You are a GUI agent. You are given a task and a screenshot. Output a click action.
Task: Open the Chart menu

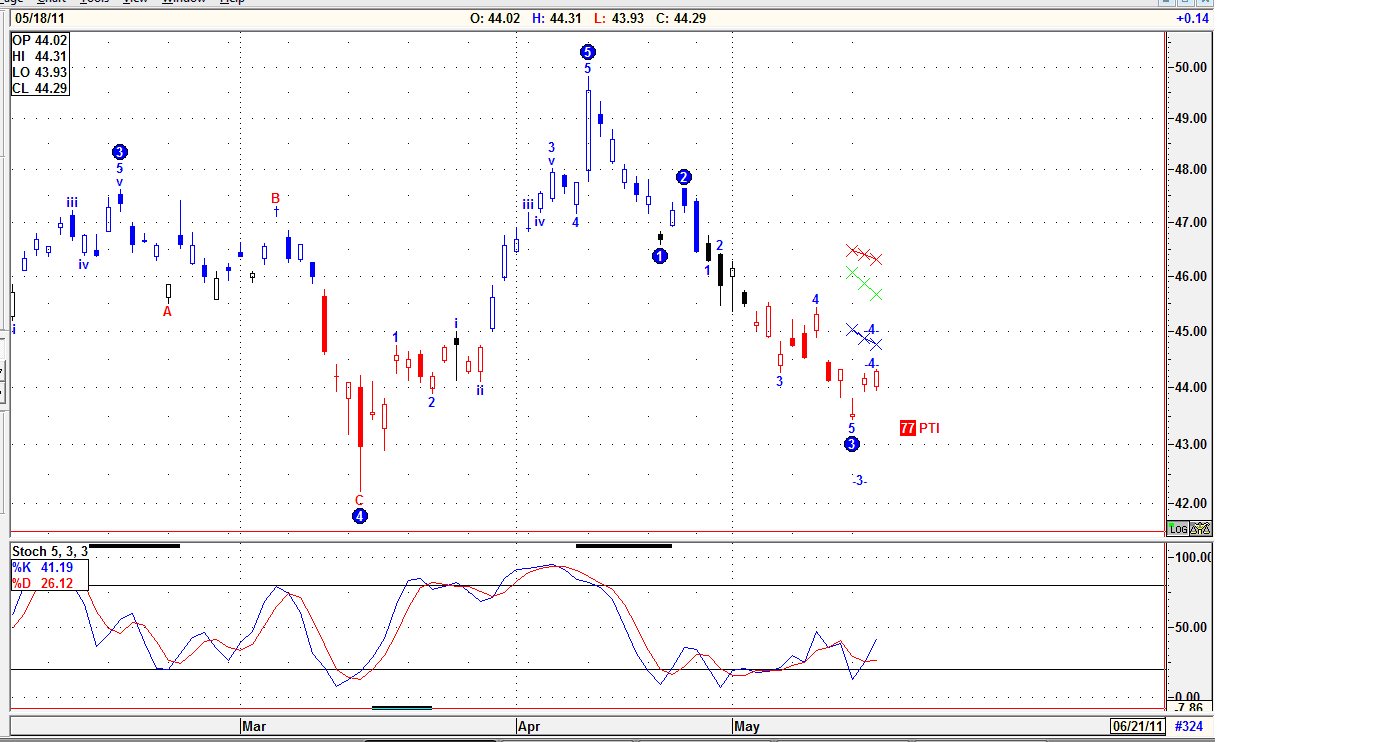click(x=52, y=4)
